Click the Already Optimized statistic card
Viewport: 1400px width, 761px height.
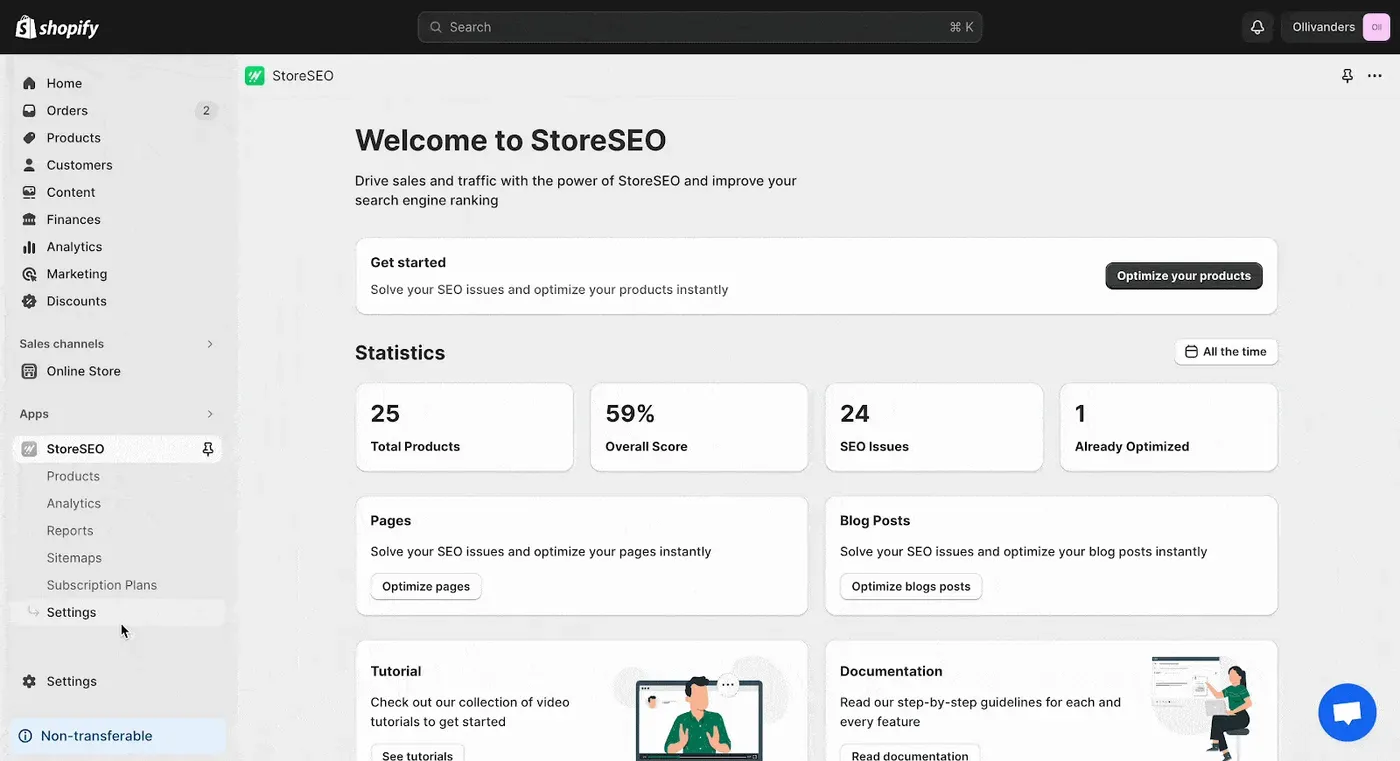1169,427
